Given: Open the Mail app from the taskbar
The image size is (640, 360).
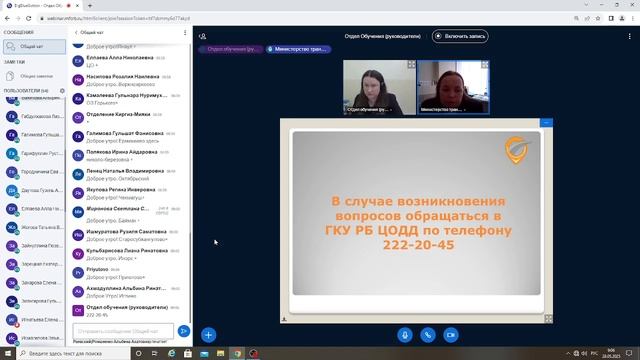Looking at the screenshot, I should point(204,353).
